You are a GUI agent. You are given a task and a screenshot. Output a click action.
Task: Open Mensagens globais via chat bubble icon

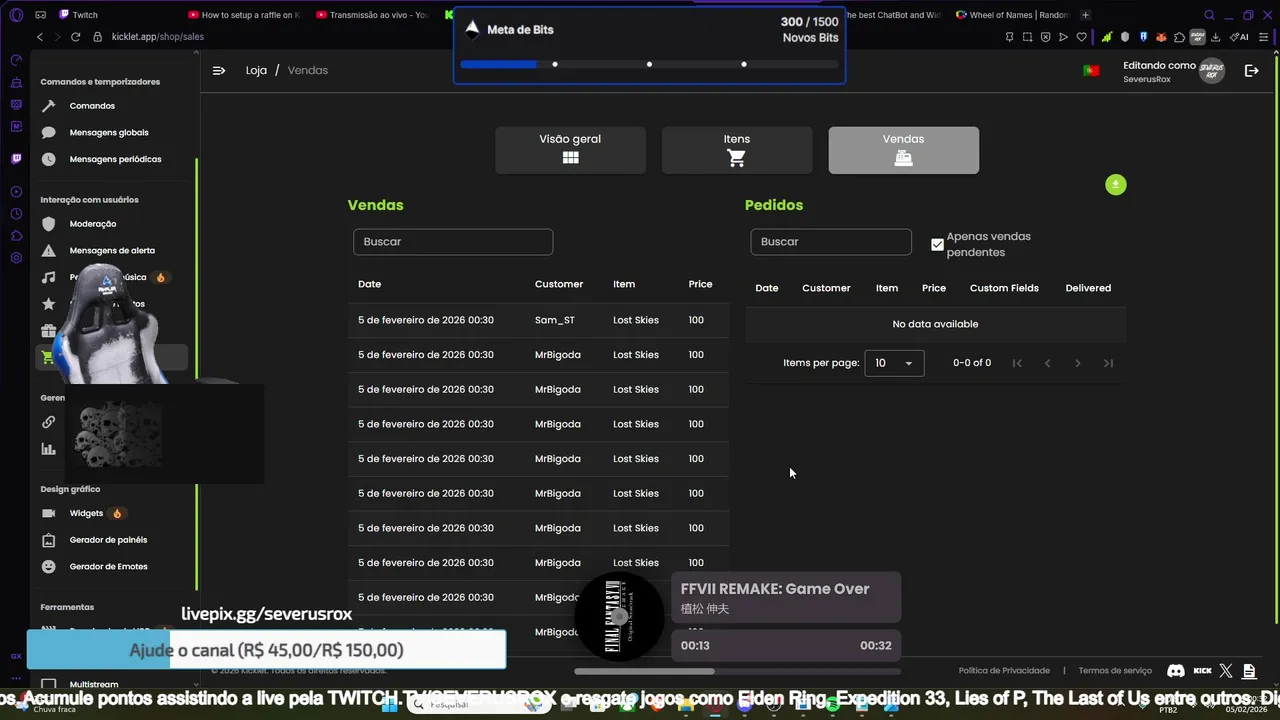(48, 132)
